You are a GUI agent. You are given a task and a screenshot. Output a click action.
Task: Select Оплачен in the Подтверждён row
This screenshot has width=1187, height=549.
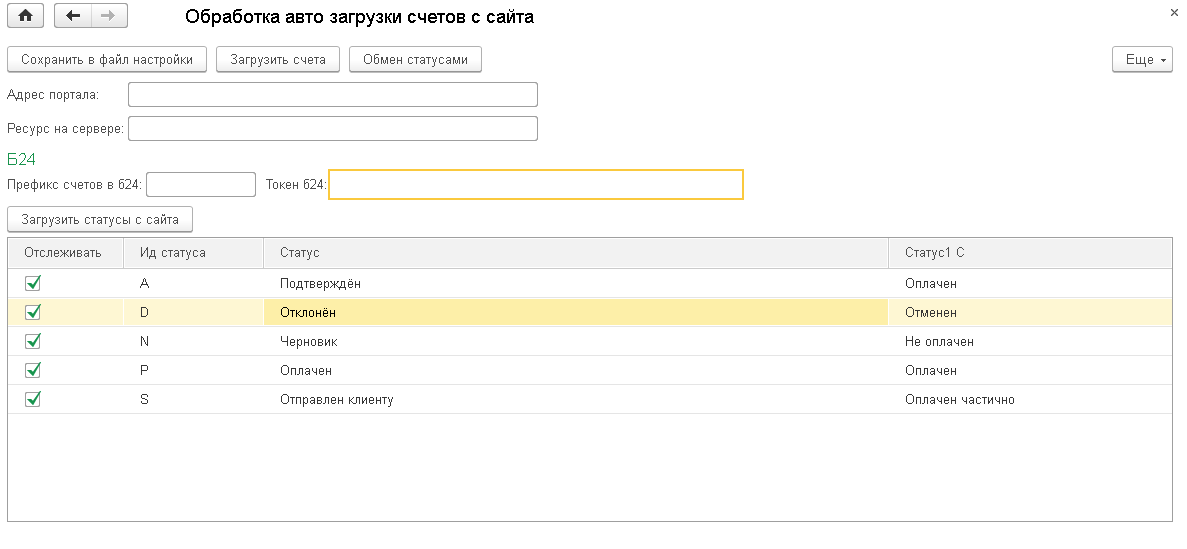coord(1030,283)
